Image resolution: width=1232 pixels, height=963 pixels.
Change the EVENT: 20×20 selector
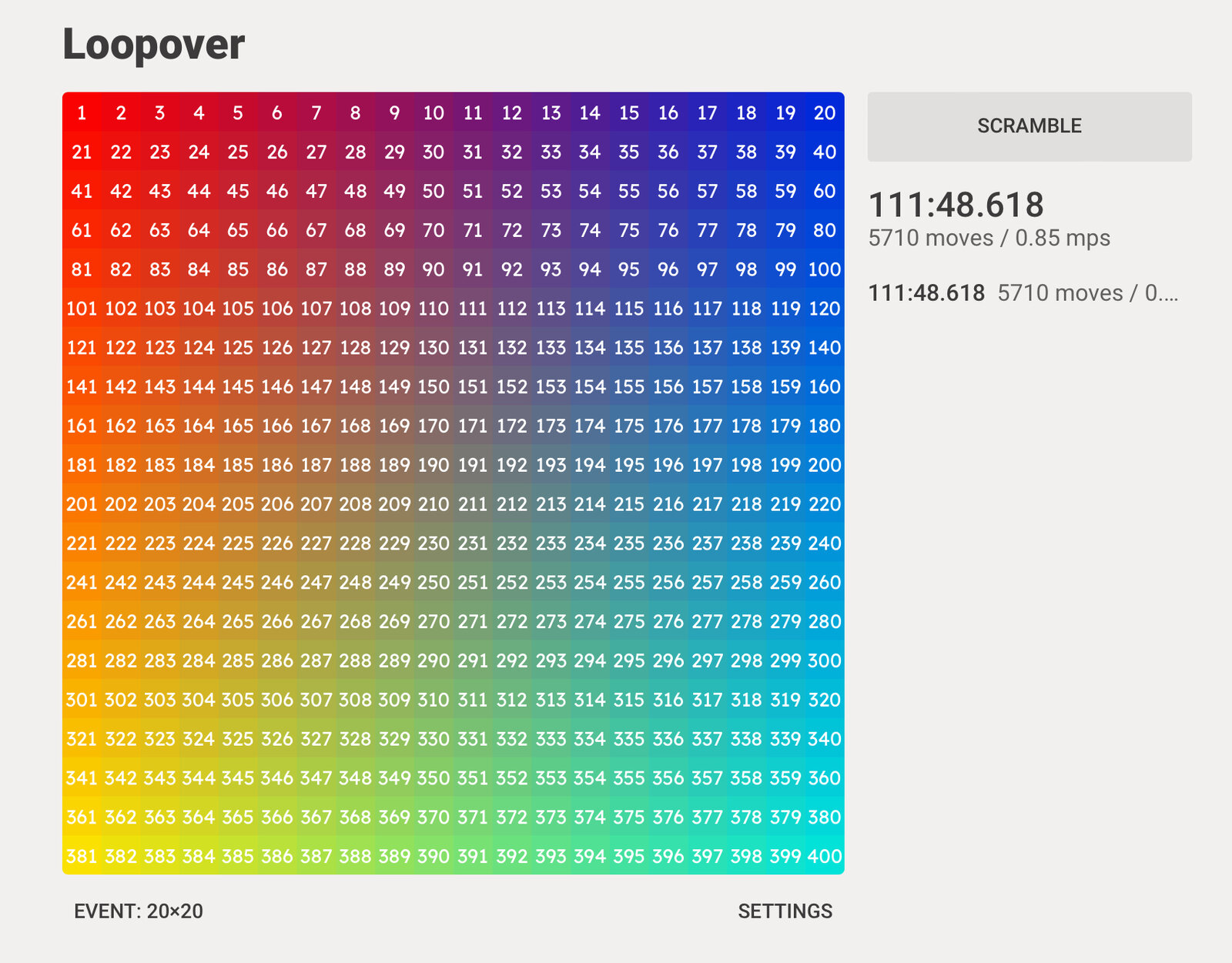[x=139, y=911]
